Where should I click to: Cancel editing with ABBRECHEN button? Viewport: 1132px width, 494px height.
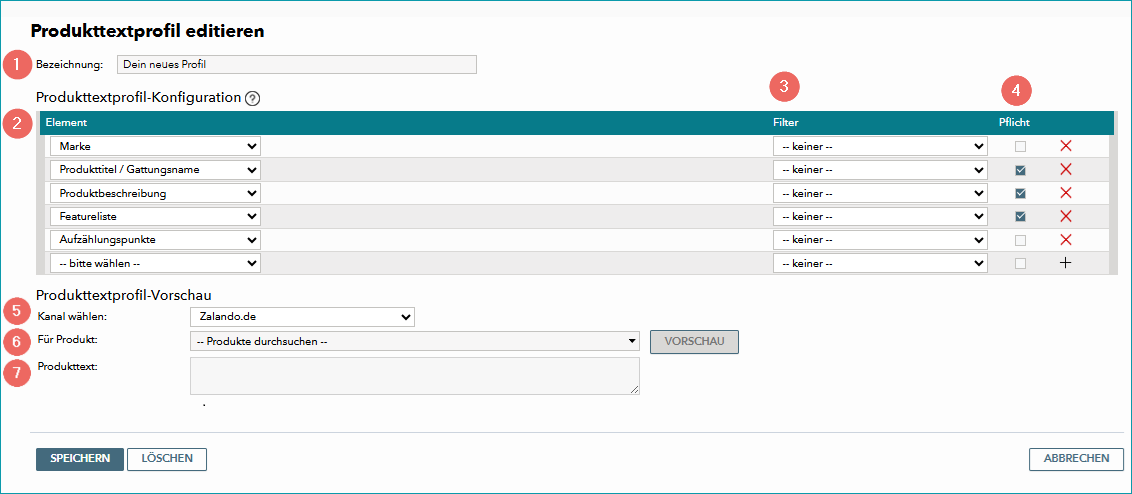point(1076,459)
